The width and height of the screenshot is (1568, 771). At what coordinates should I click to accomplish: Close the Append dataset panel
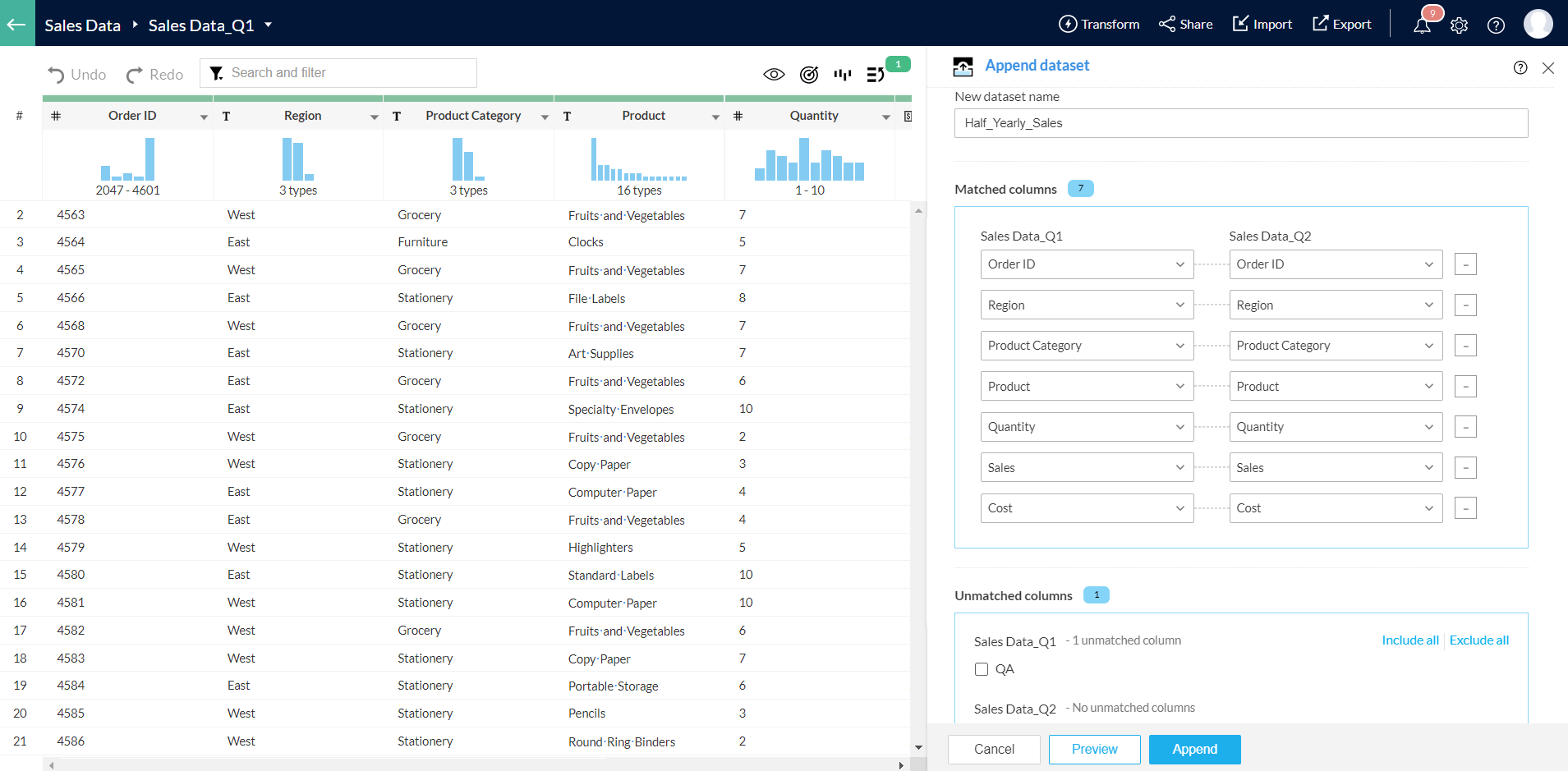click(1547, 68)
